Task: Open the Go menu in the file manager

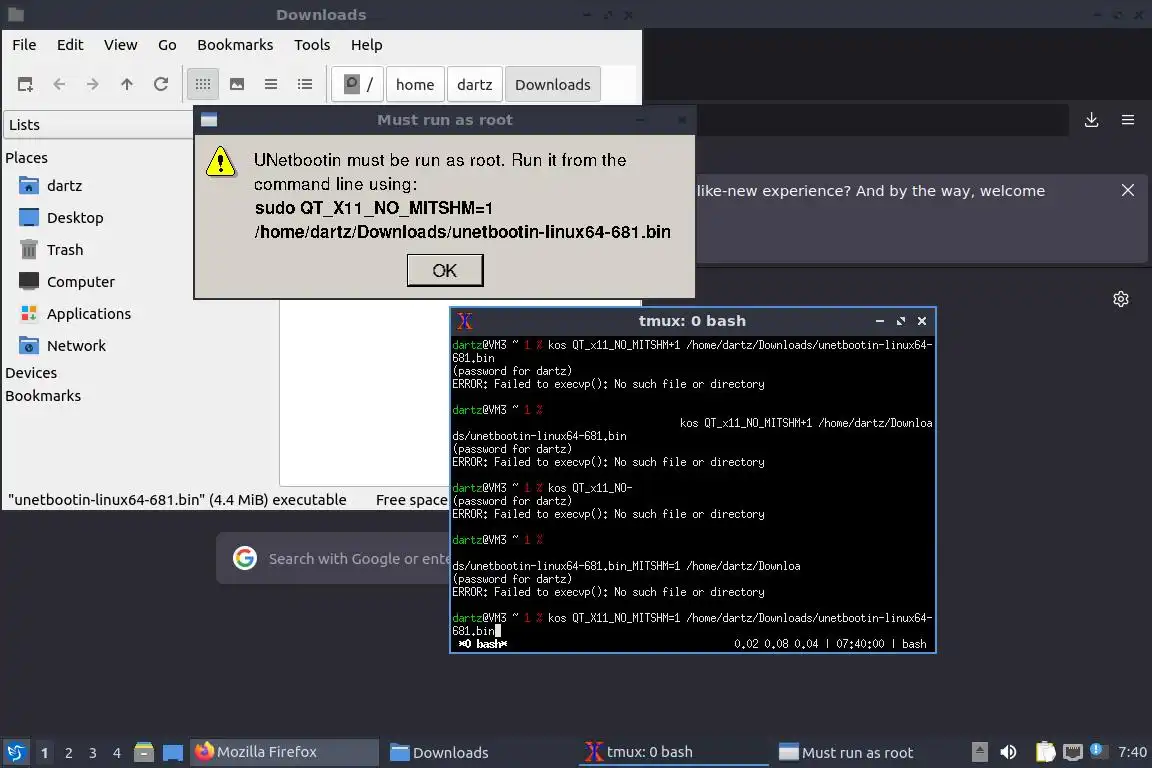Action: pyautogui.click(x=167, y=45)
